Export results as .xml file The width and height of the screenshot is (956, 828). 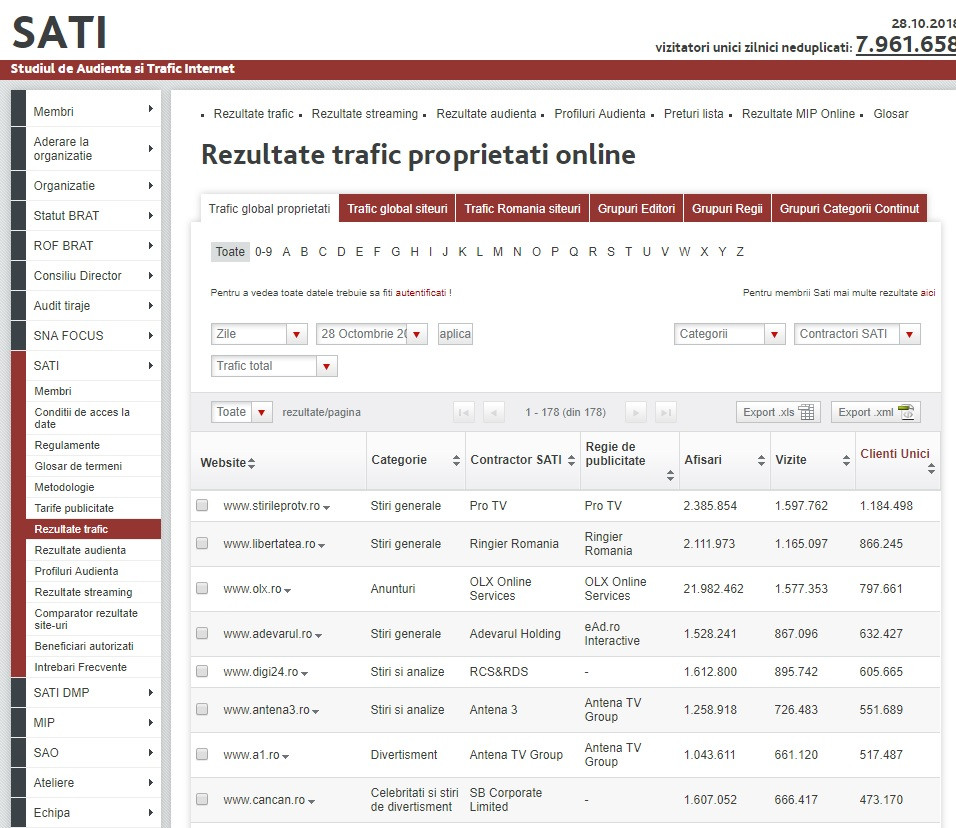point(875,412)
